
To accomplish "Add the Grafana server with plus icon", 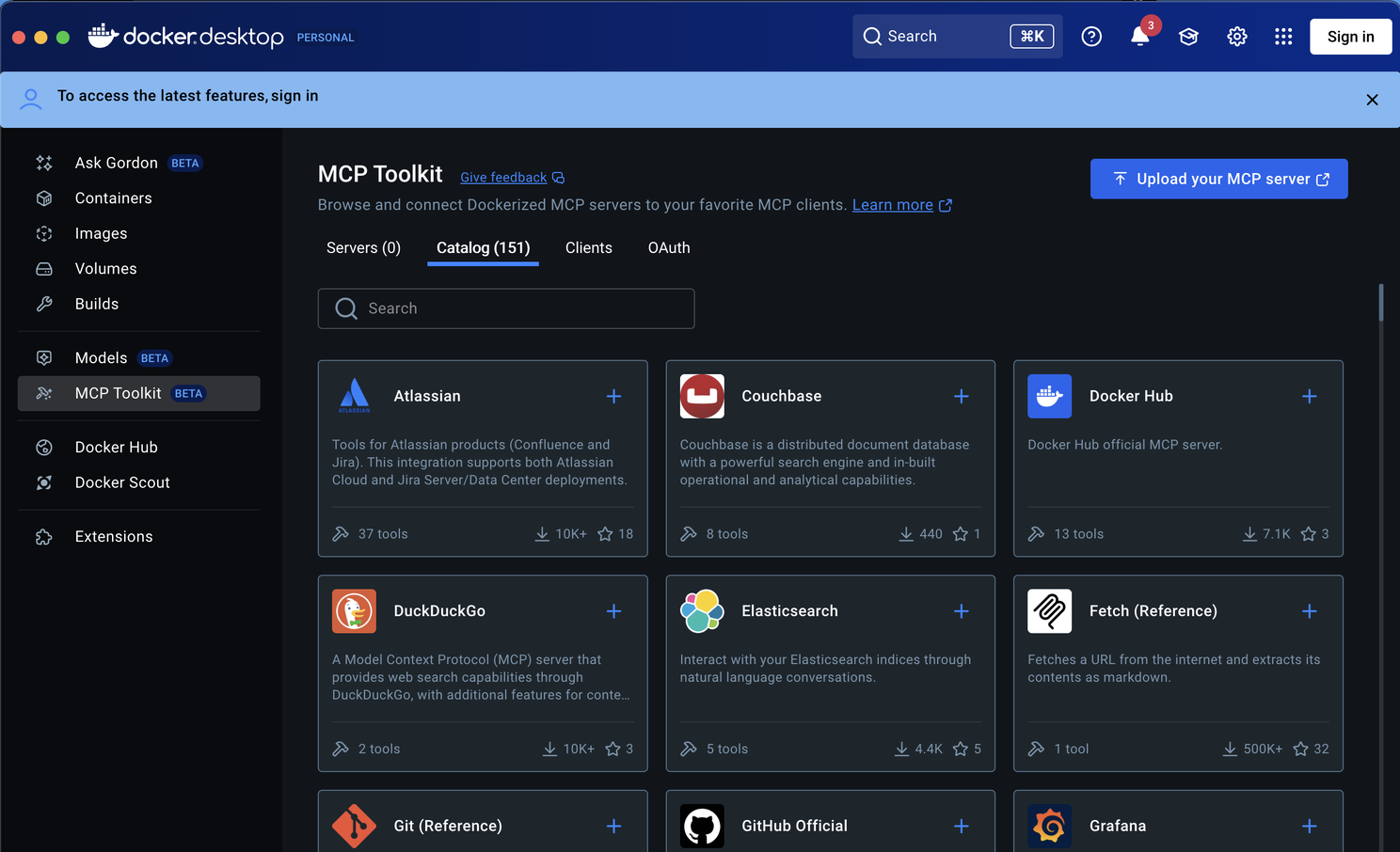I will click(x=1309, y=827).
